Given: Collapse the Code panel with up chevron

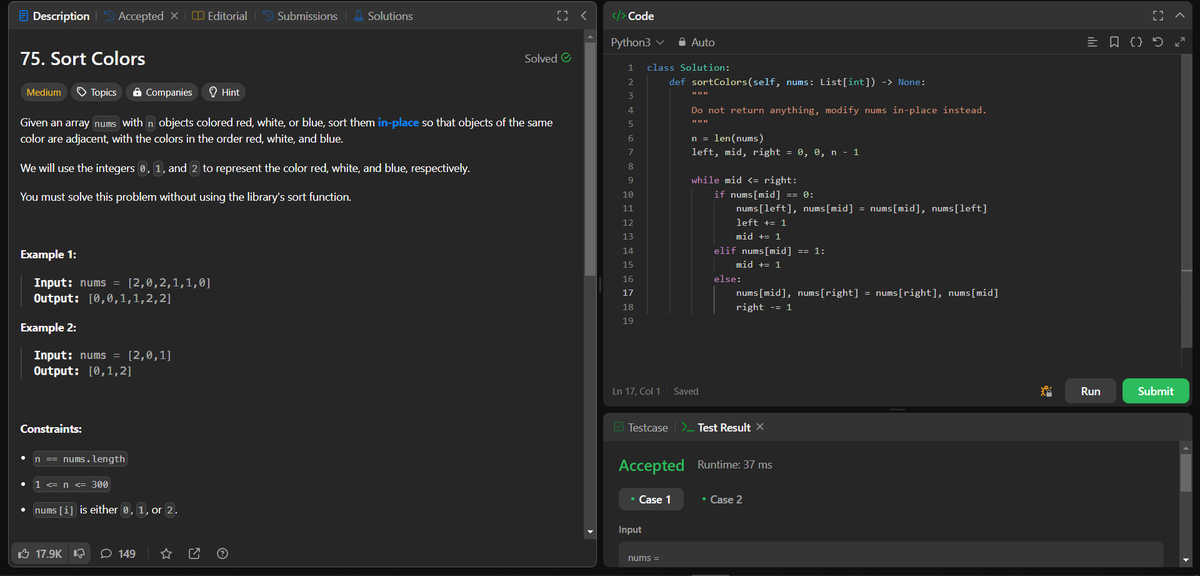Looking at the screenshot, I should 1182,16.
